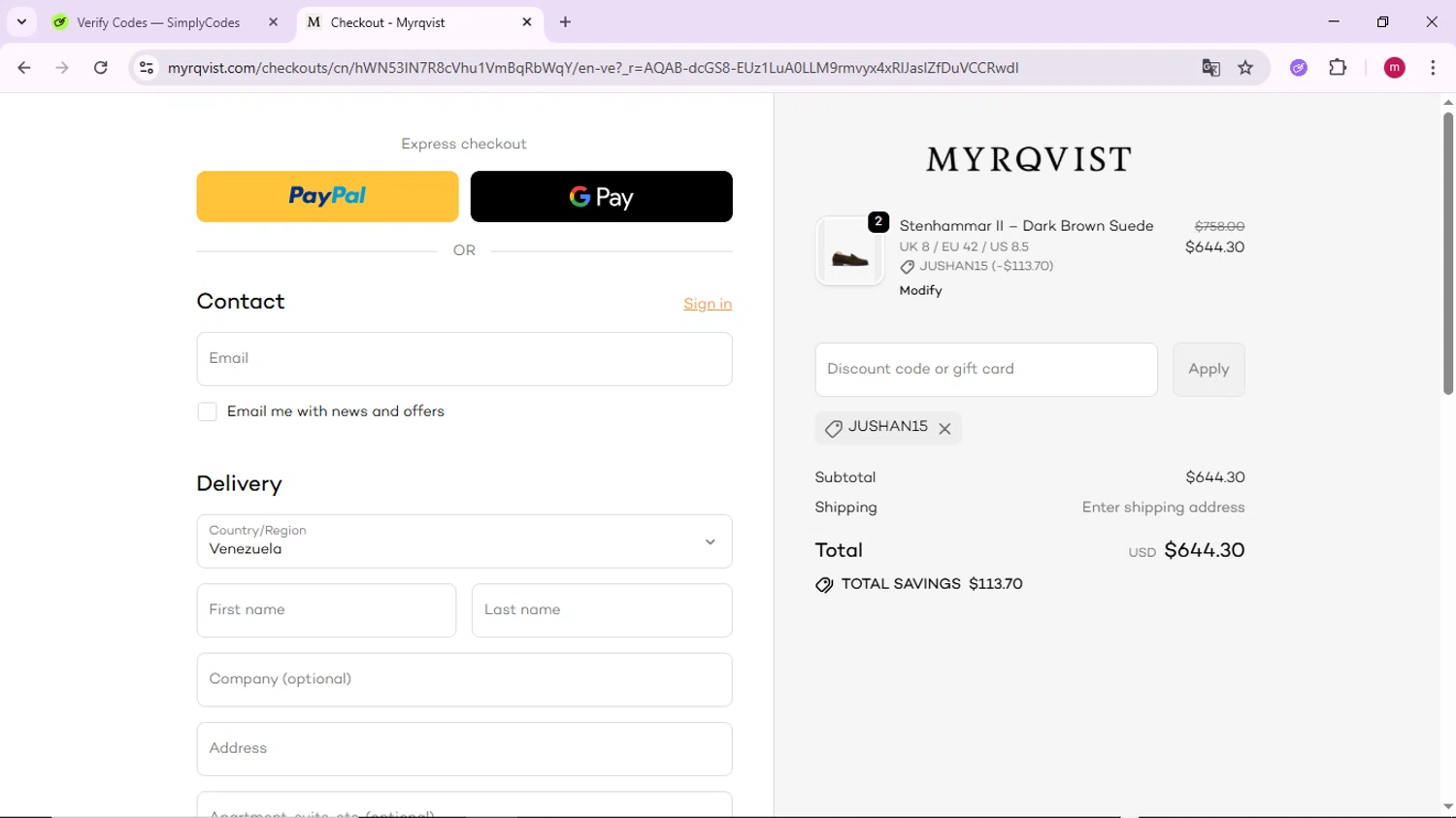View site information icon in address bar

pos(147,68)
